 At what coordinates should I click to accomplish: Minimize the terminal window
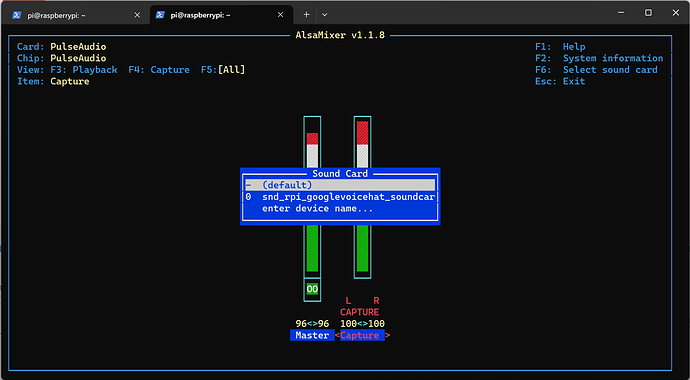(x=620, y=13)
